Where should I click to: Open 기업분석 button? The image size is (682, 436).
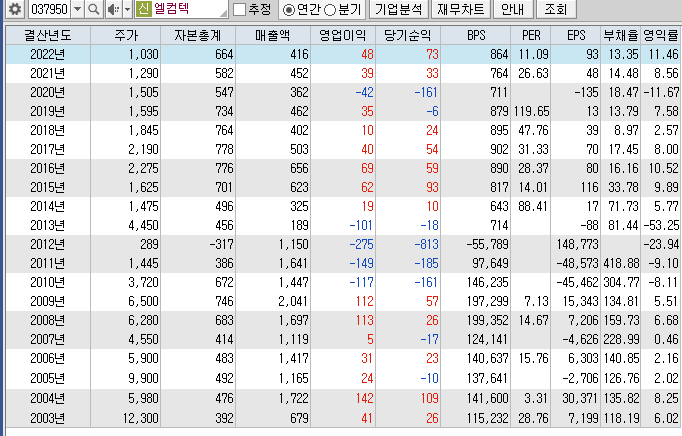tap(399, 9)
